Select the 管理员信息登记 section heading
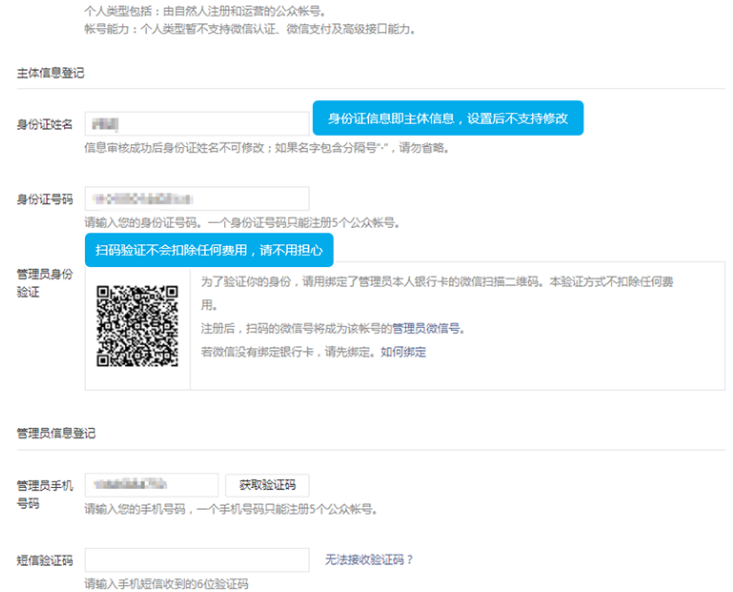The height and width of the screenshot is (592, 733). click(x=56, y=433)
